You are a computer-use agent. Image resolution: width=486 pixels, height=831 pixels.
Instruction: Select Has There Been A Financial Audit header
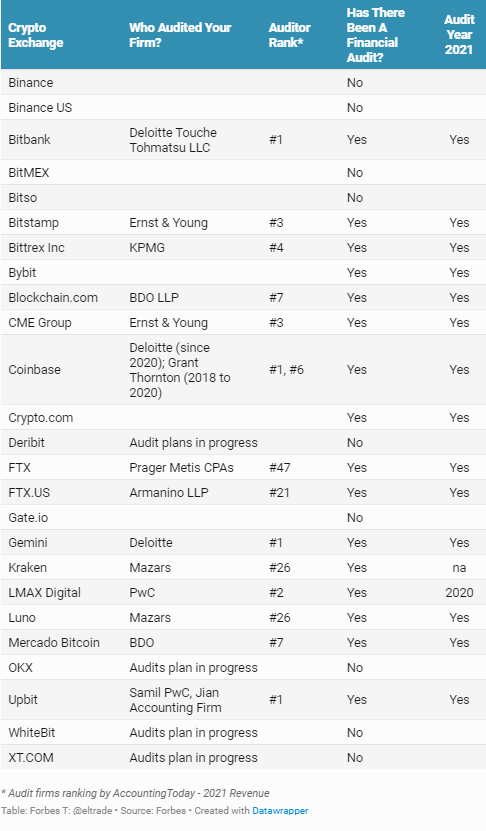(x=375, y=35)
